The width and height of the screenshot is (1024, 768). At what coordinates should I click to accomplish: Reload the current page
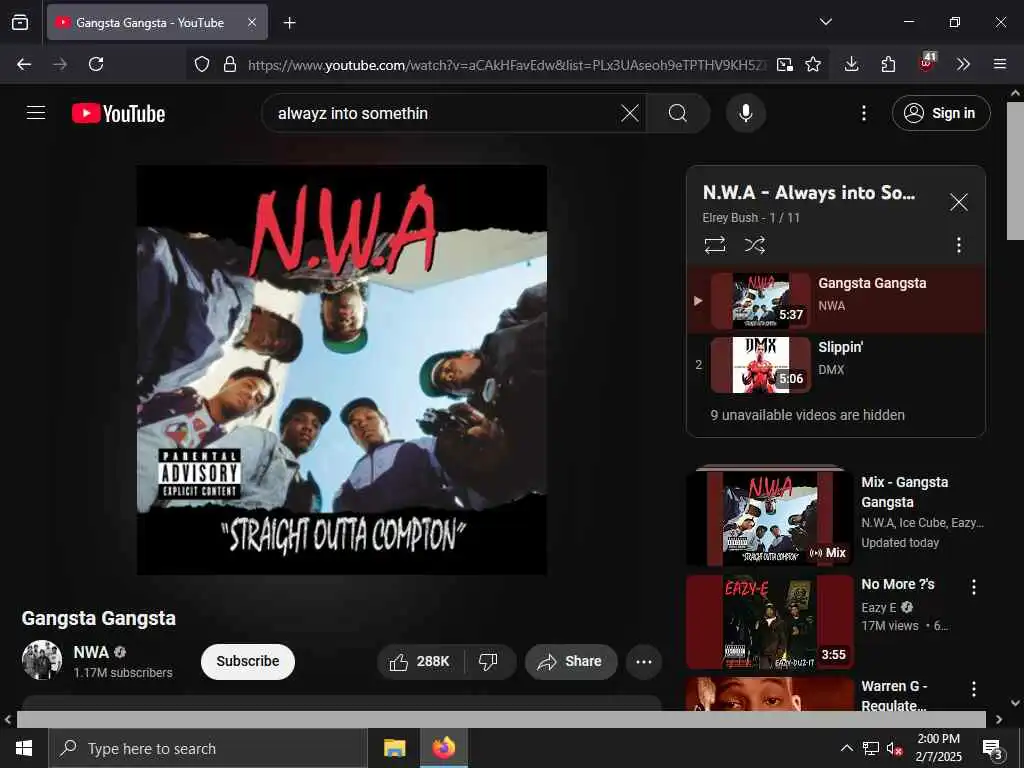[x=96, y=64]
